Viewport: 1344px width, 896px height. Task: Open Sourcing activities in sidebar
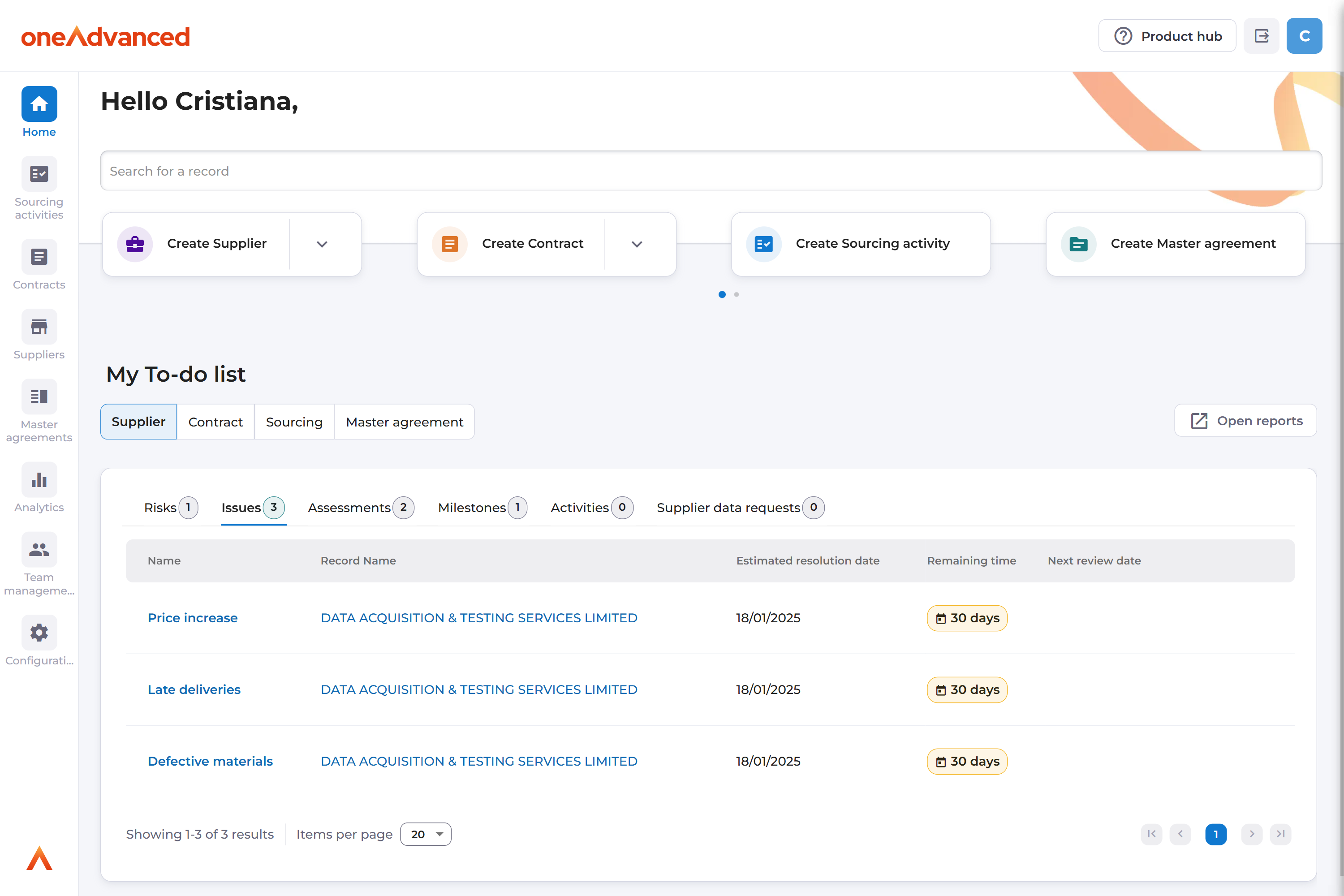(x=39, y=174)
